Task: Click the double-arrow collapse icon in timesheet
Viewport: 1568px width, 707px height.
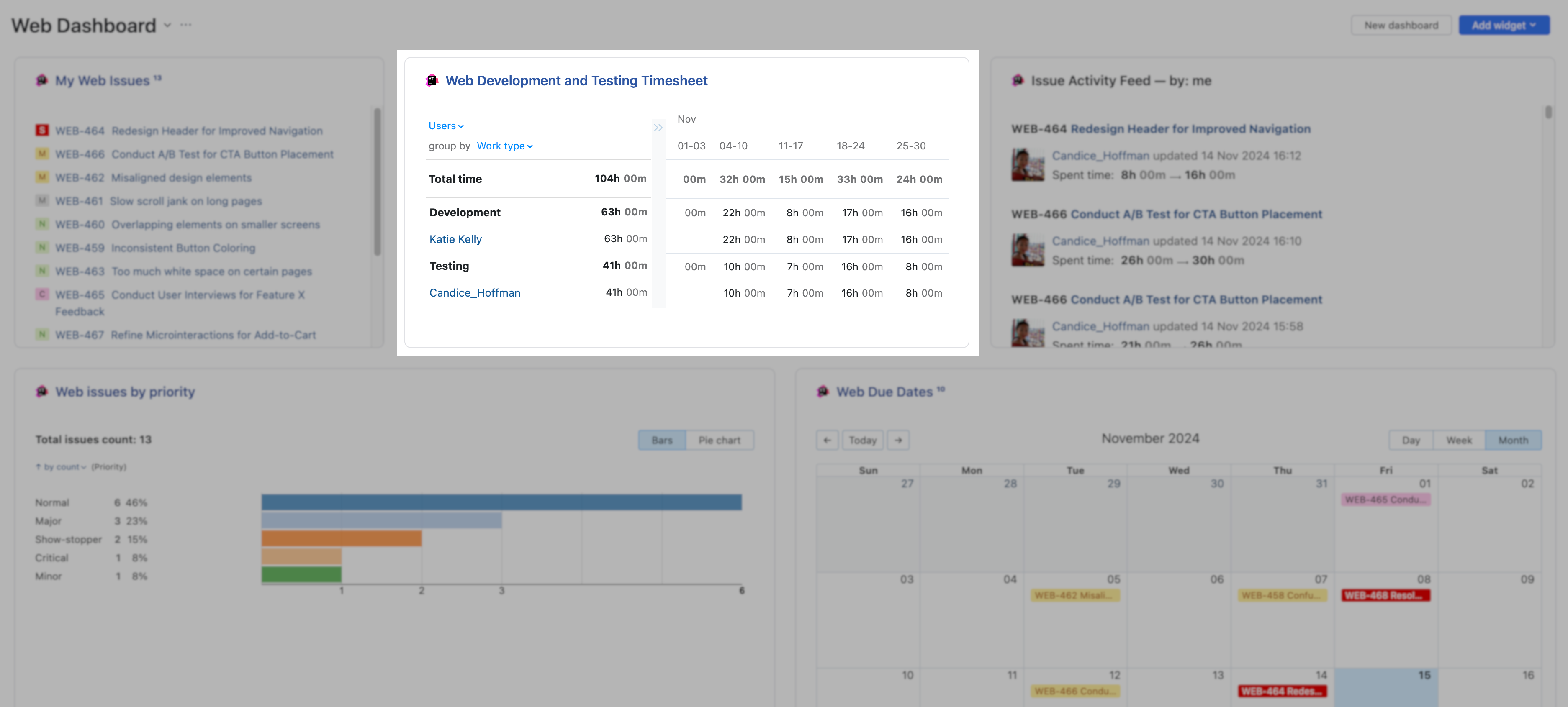Action: tap(658, 128)
